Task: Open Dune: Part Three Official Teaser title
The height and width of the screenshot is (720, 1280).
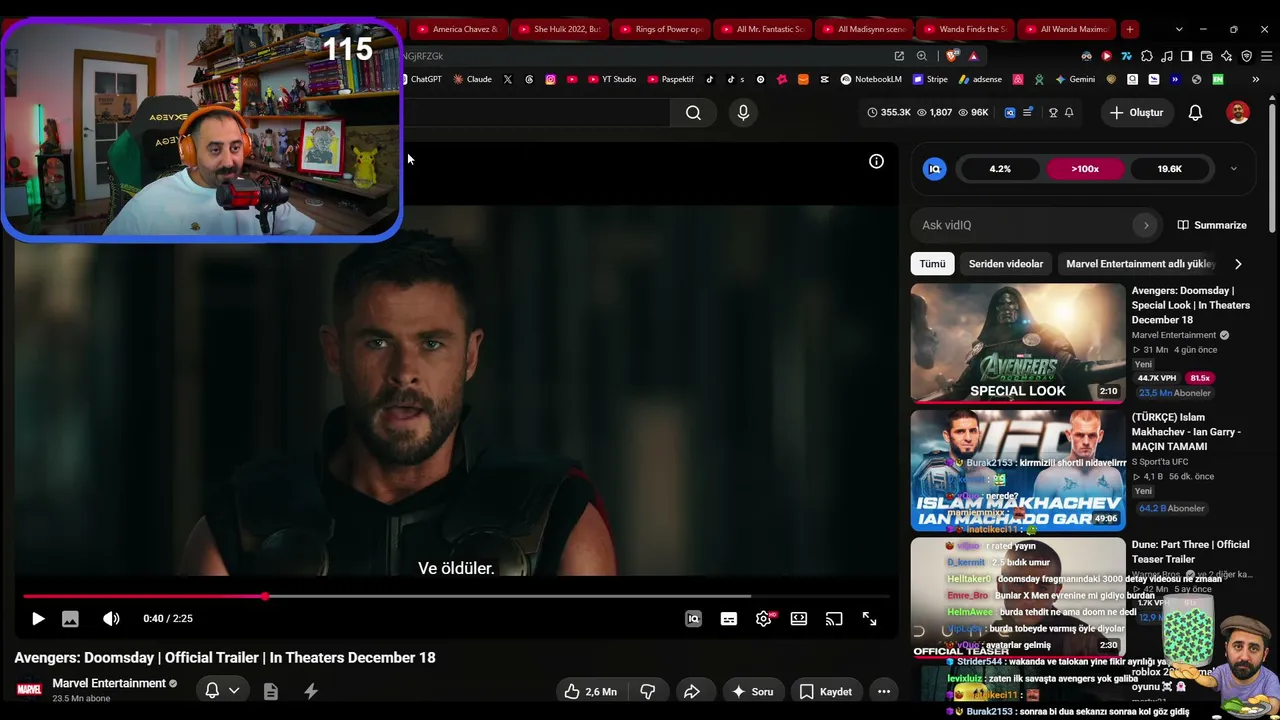Action: 1190,552
